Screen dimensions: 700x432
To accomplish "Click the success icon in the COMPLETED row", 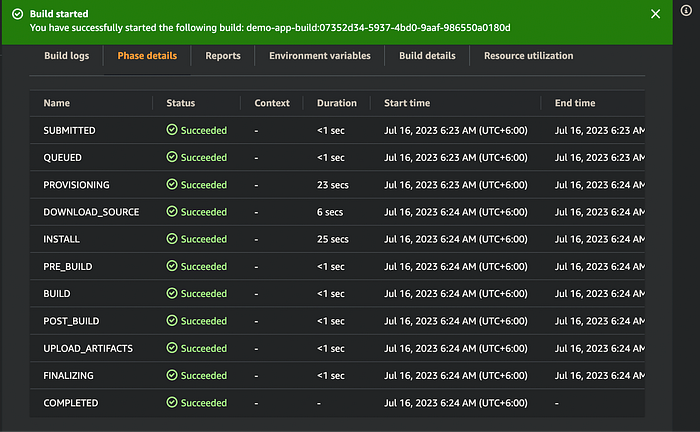I will pos(172,402).
